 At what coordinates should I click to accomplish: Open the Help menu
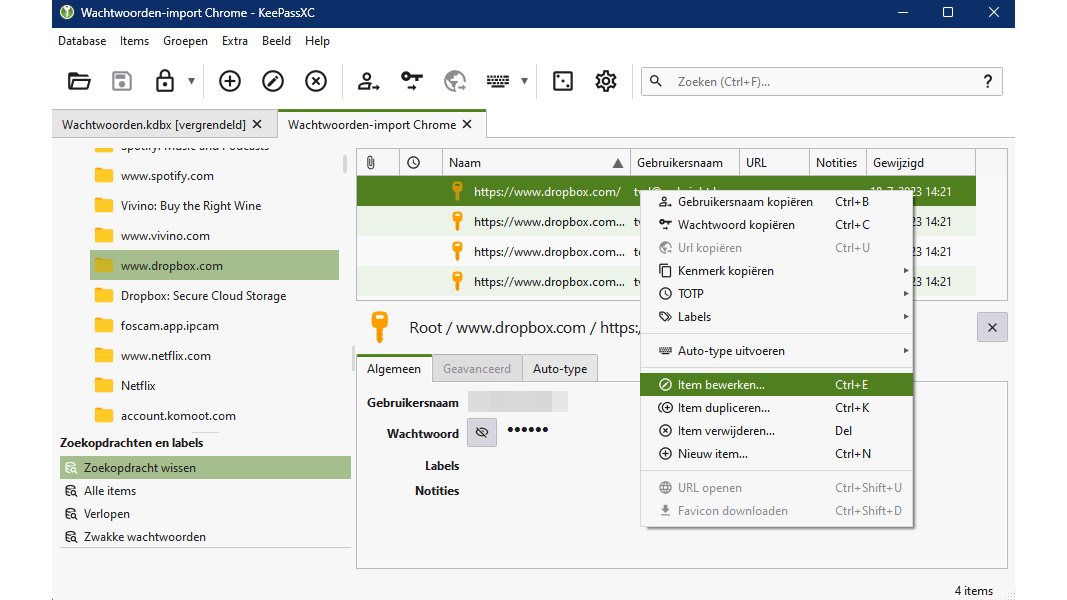click(x=317, y=41)
